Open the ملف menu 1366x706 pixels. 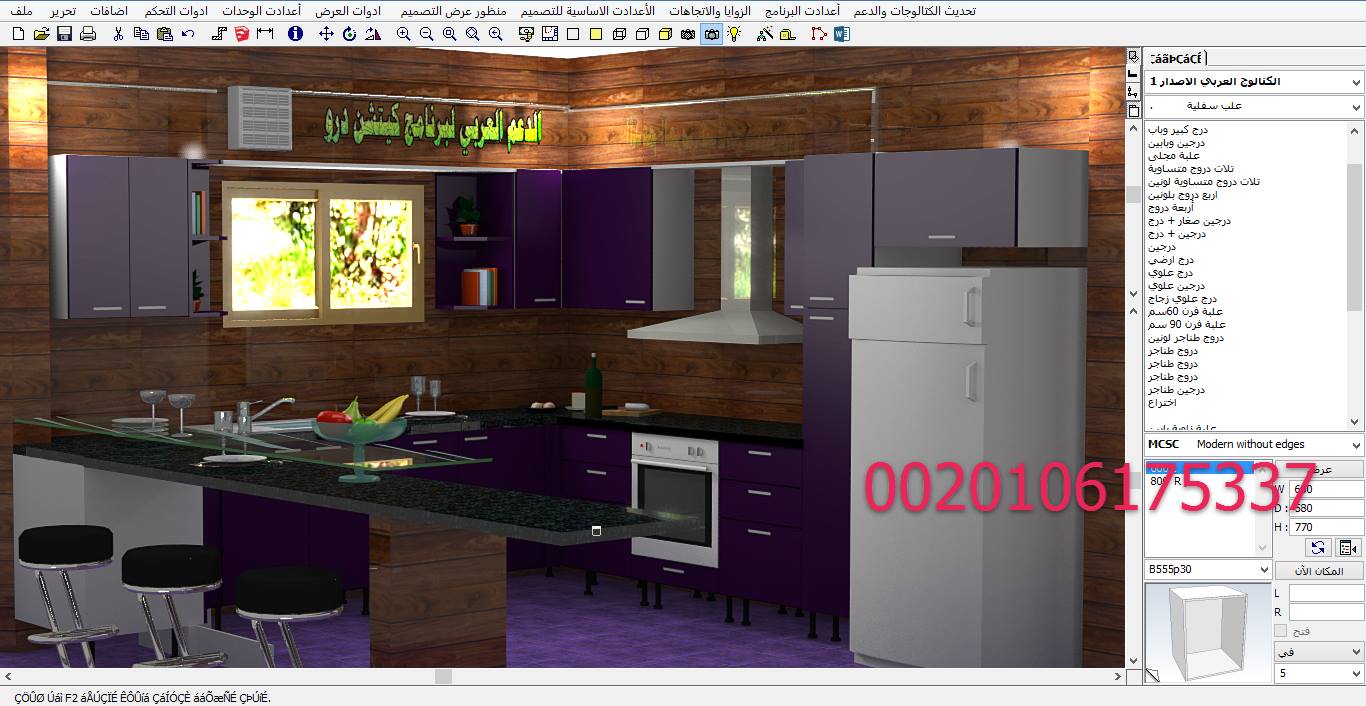tap(20, 11)
